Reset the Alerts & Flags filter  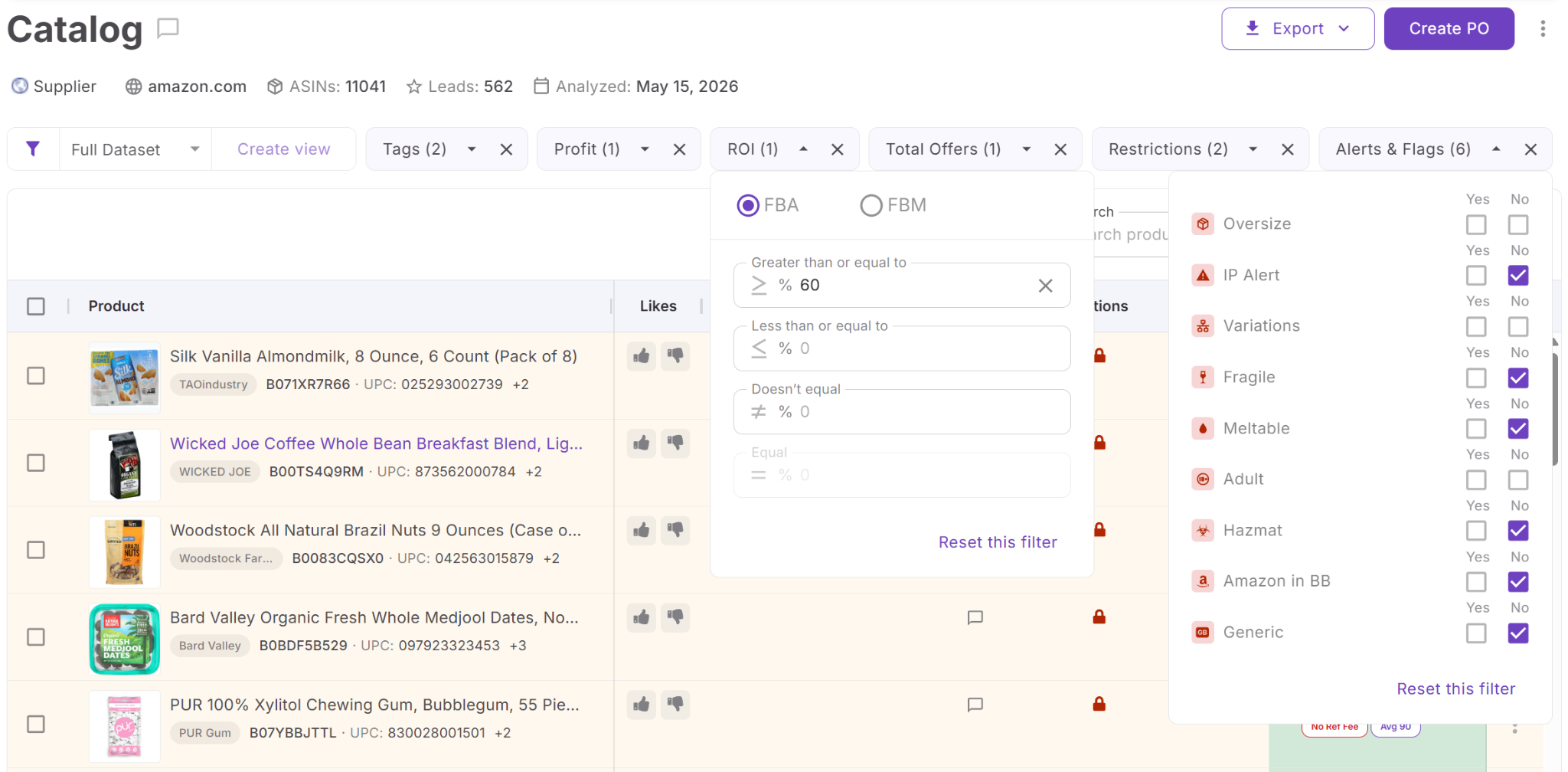[x=1455, y=689]
